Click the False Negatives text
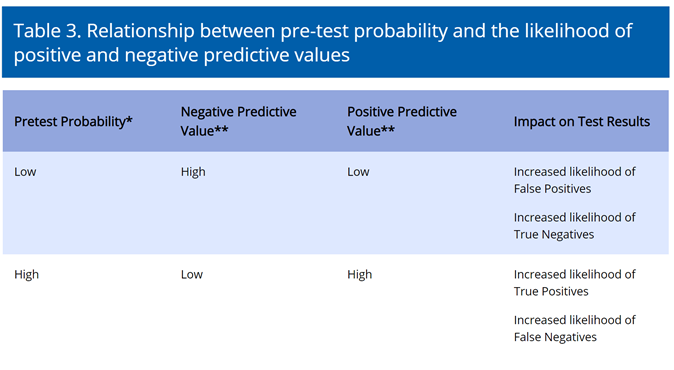The image size is (674, 370). pyautogui.click(x=555, y=337)
